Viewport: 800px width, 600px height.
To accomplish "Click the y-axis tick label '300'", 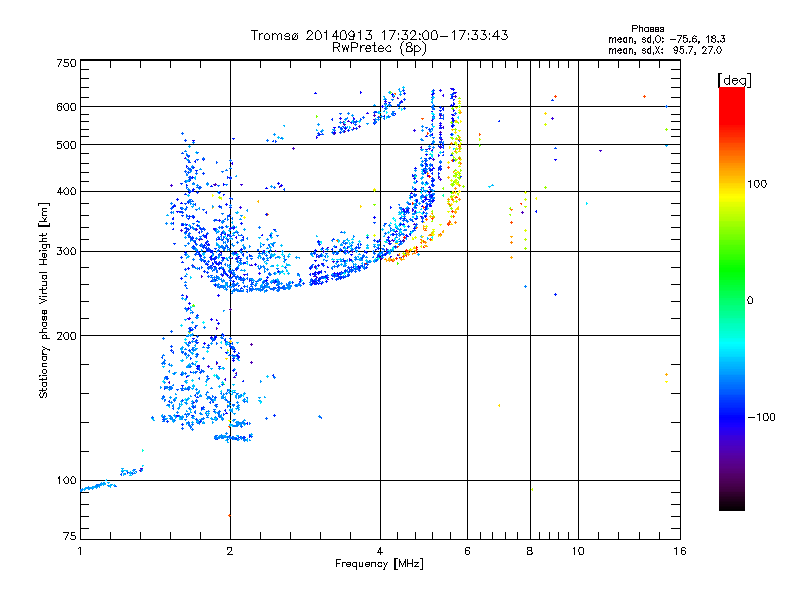I will 67,252.
